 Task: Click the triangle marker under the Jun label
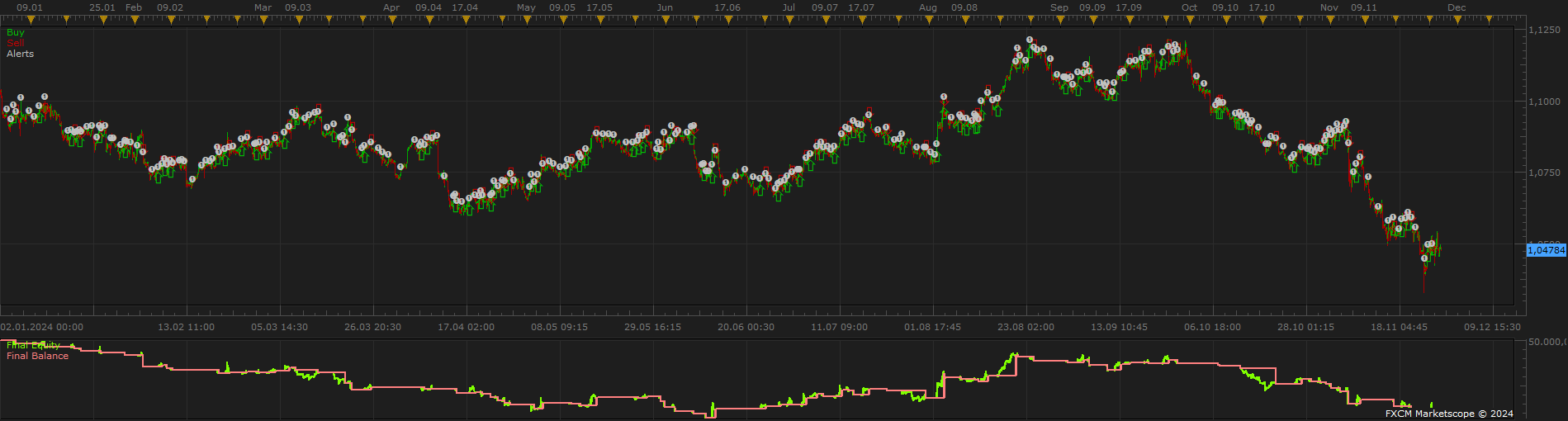(x=666, y=20)
